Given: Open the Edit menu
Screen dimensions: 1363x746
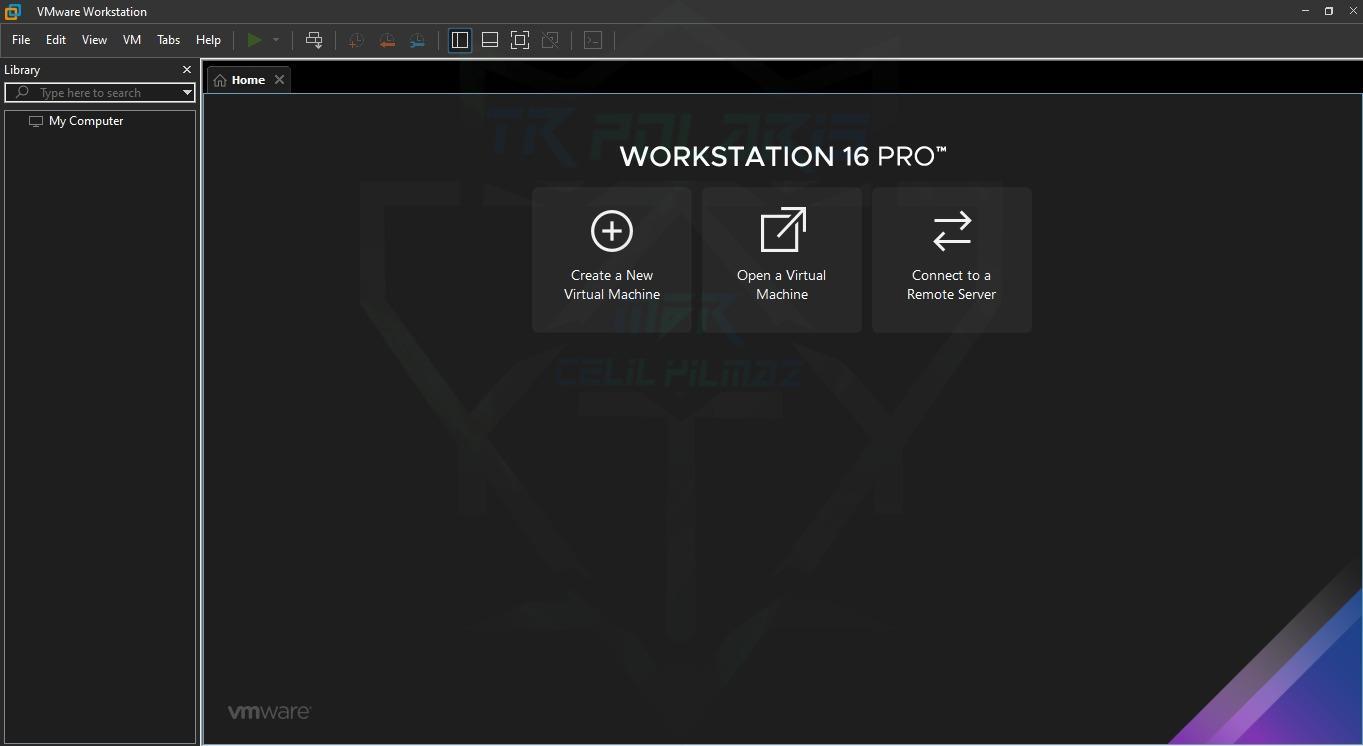Looking at the screenshot, I should (x=56, y=40).
